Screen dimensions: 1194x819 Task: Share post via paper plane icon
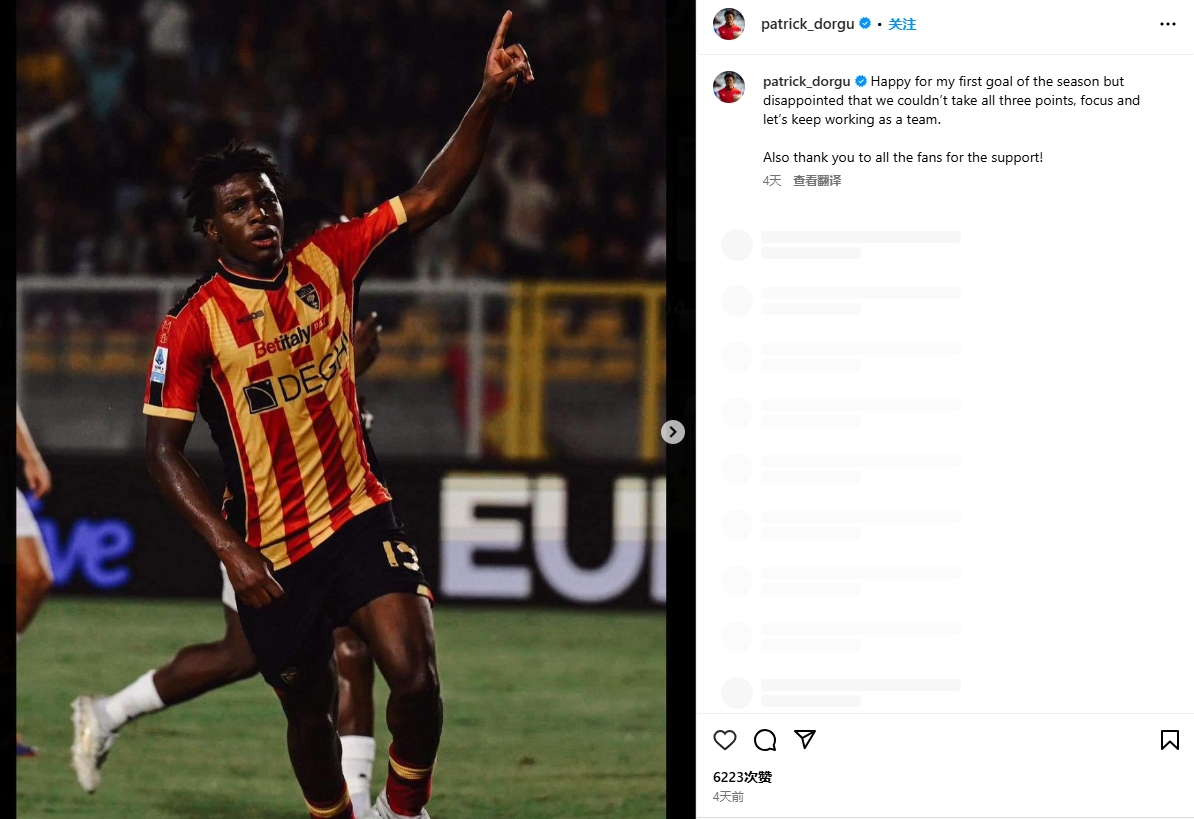tap(805, 739)
